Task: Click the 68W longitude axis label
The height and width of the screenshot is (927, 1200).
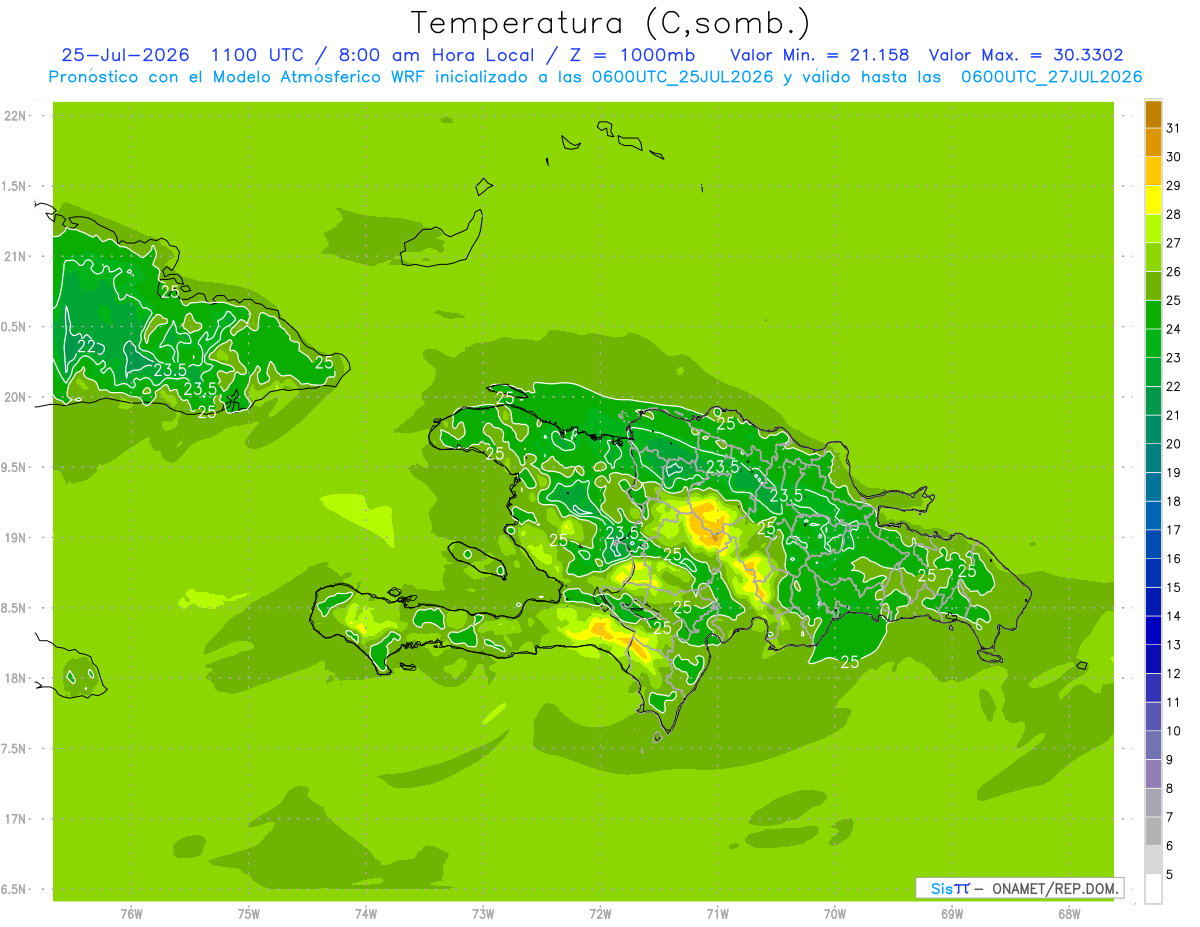Action: (1069, 913)
